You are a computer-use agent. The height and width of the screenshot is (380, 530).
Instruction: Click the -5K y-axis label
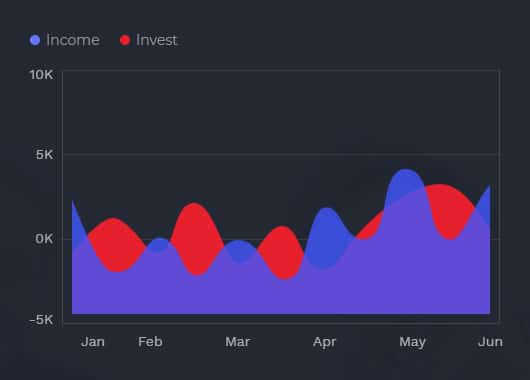tap(41, 319)
